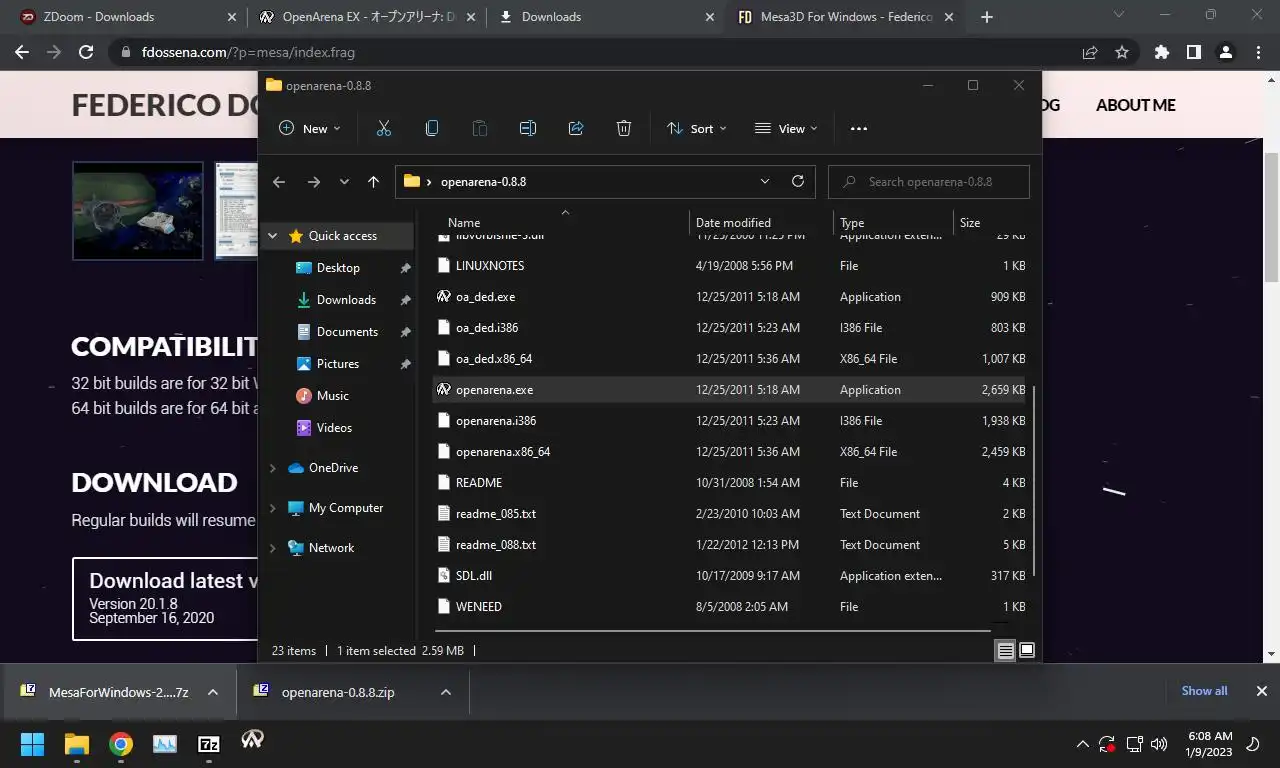1280x768 pixels.
Task: Select Downloads in navigation pane
Action: click(346, 300)
